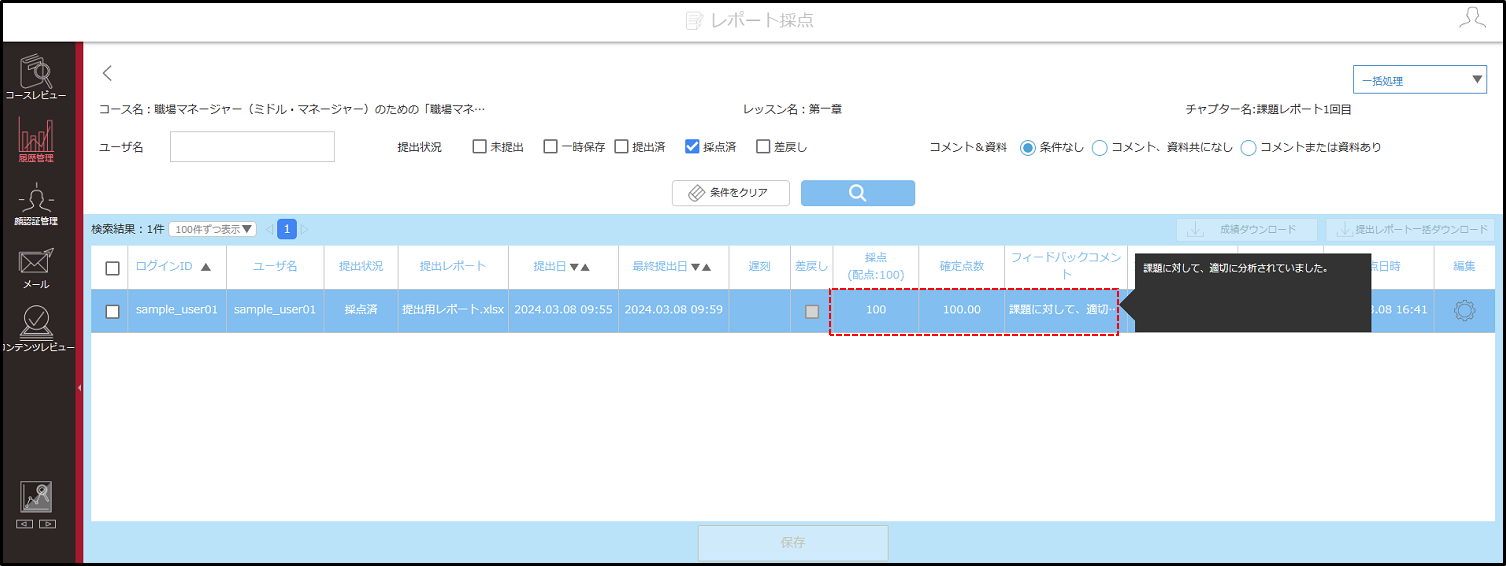Image resolution: width=1506 pixels, height=566 pixels.
Task: Click 確定点数 value 100.00
Action: click(962, 310)
